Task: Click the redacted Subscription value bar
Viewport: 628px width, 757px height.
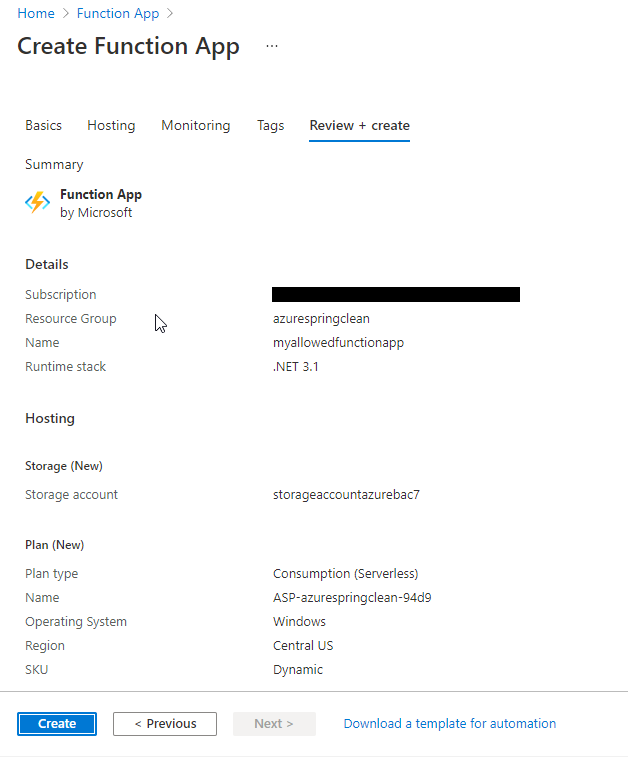Action: click(x=395, y=295)
